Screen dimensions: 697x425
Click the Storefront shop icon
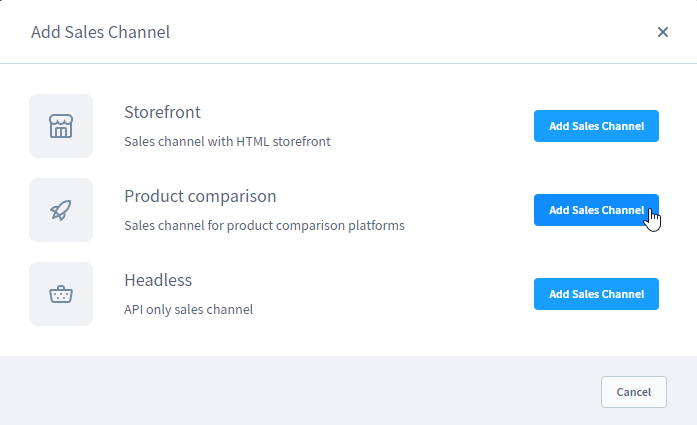click(61, 126)
